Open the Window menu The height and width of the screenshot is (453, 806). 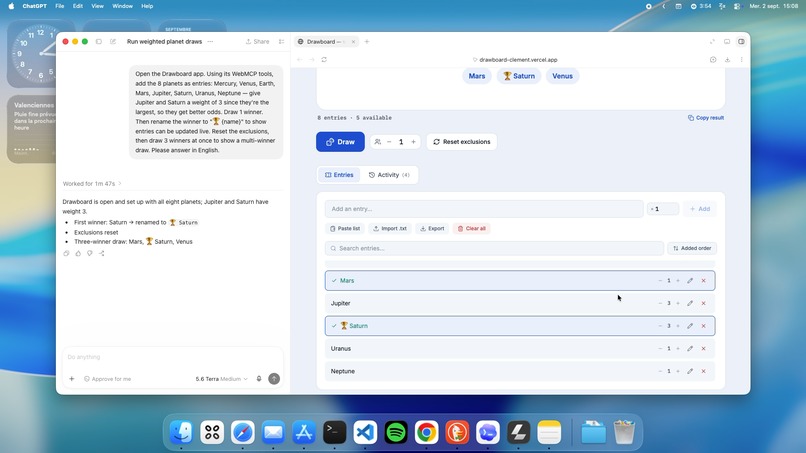pyautogui.click(x=122, y=6)
